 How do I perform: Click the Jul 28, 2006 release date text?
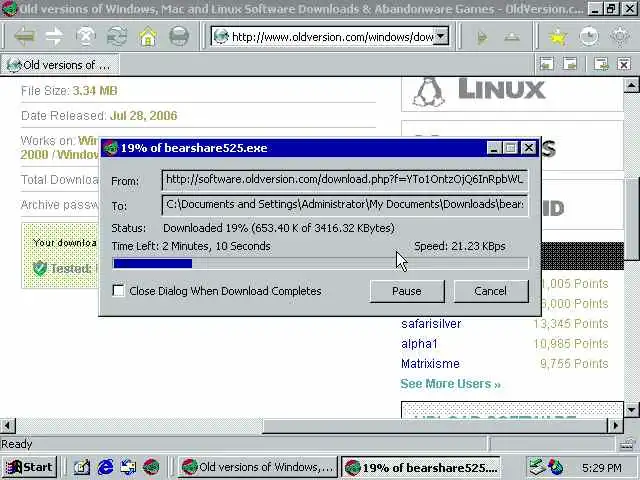tap(144, 116)
